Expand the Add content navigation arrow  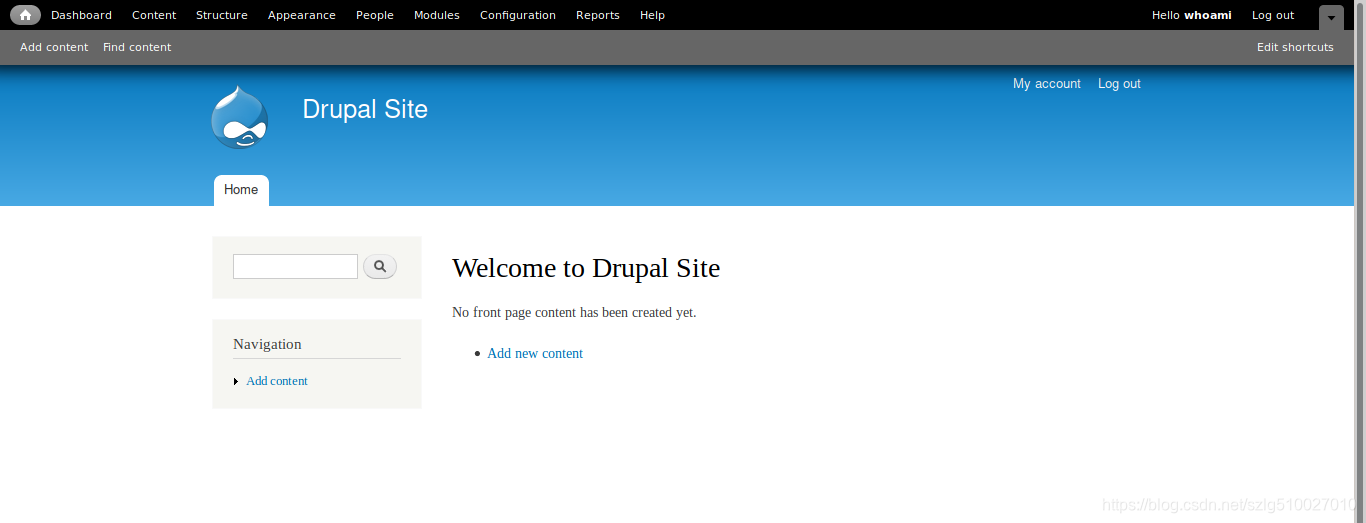coord(236,381)
